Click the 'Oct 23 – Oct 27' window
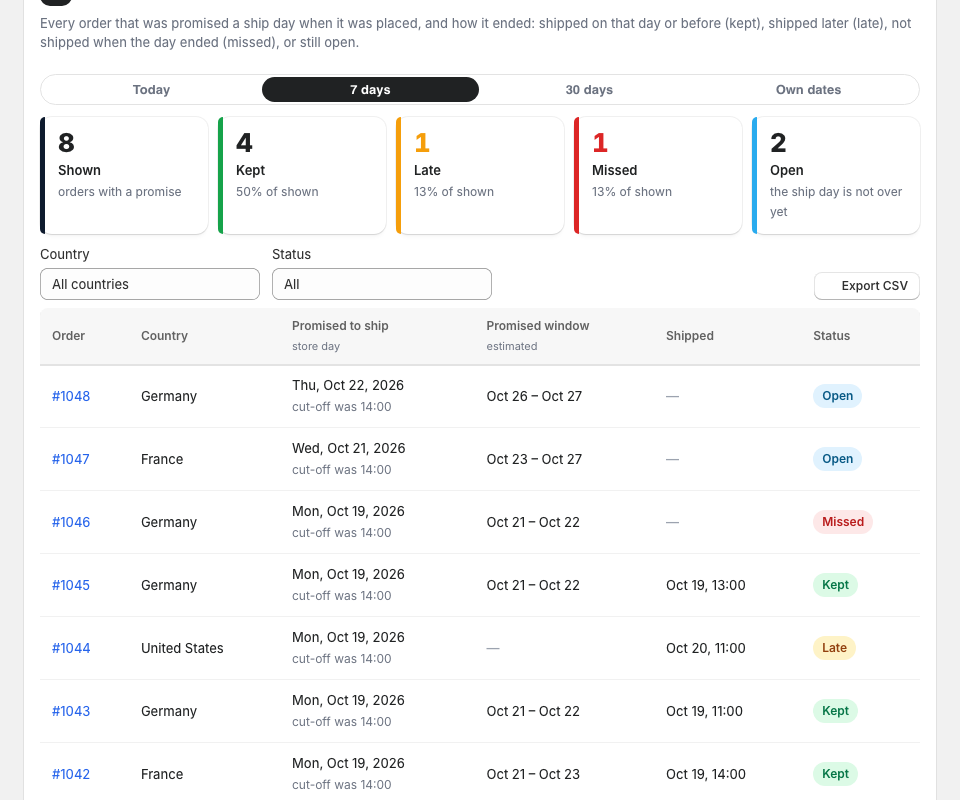The image size is (960, 800). [x=534, y=460]
